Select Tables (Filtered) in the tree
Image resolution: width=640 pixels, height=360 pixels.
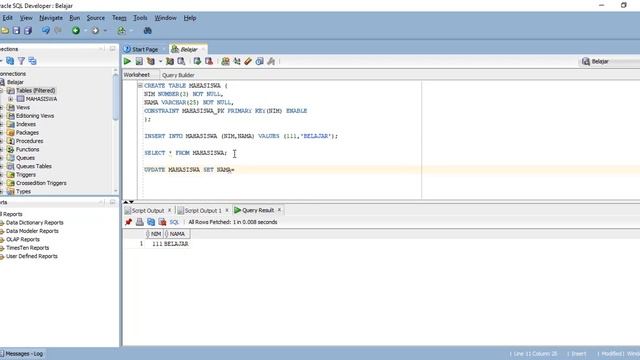(36, 91)
